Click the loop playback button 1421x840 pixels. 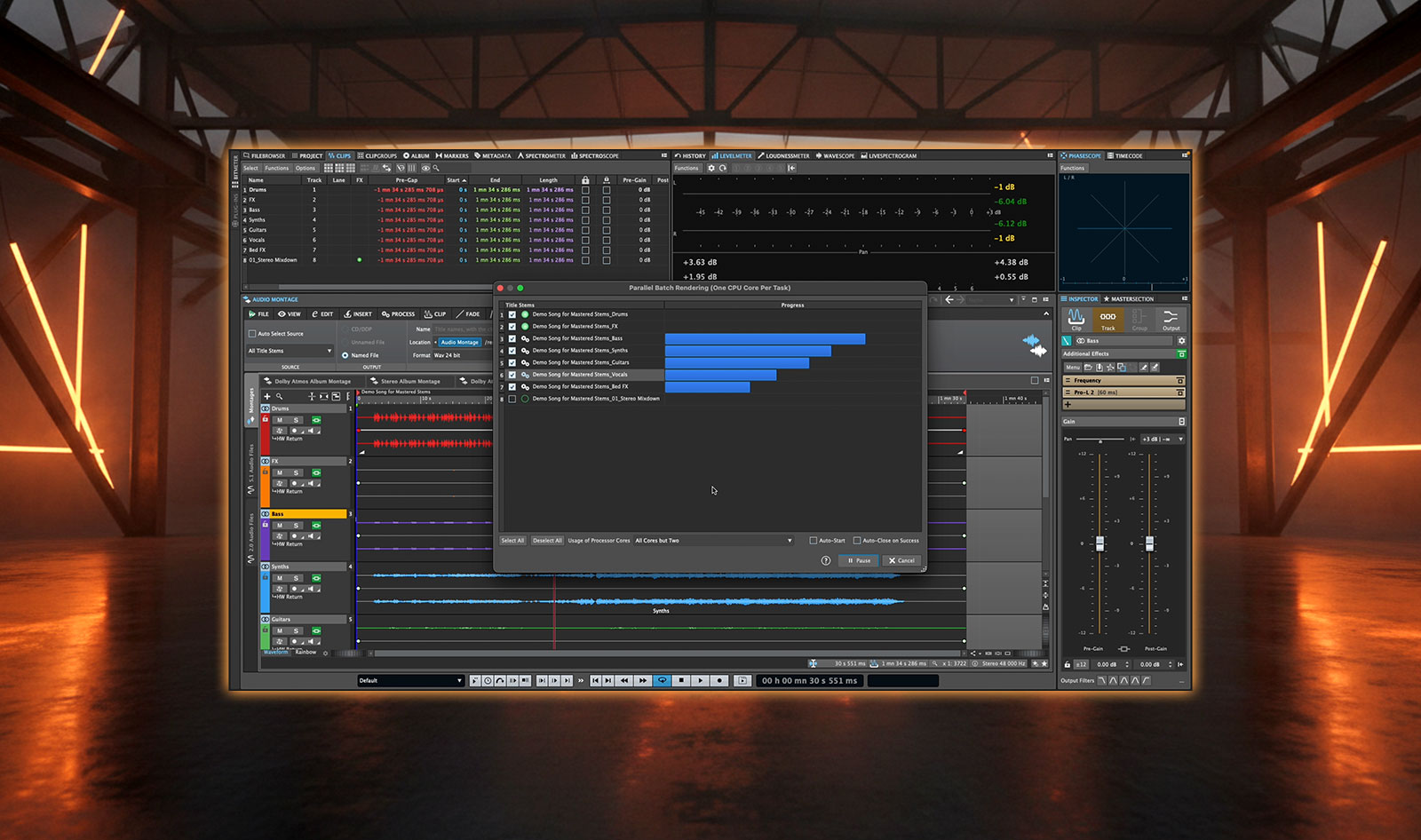pos(662,680)
